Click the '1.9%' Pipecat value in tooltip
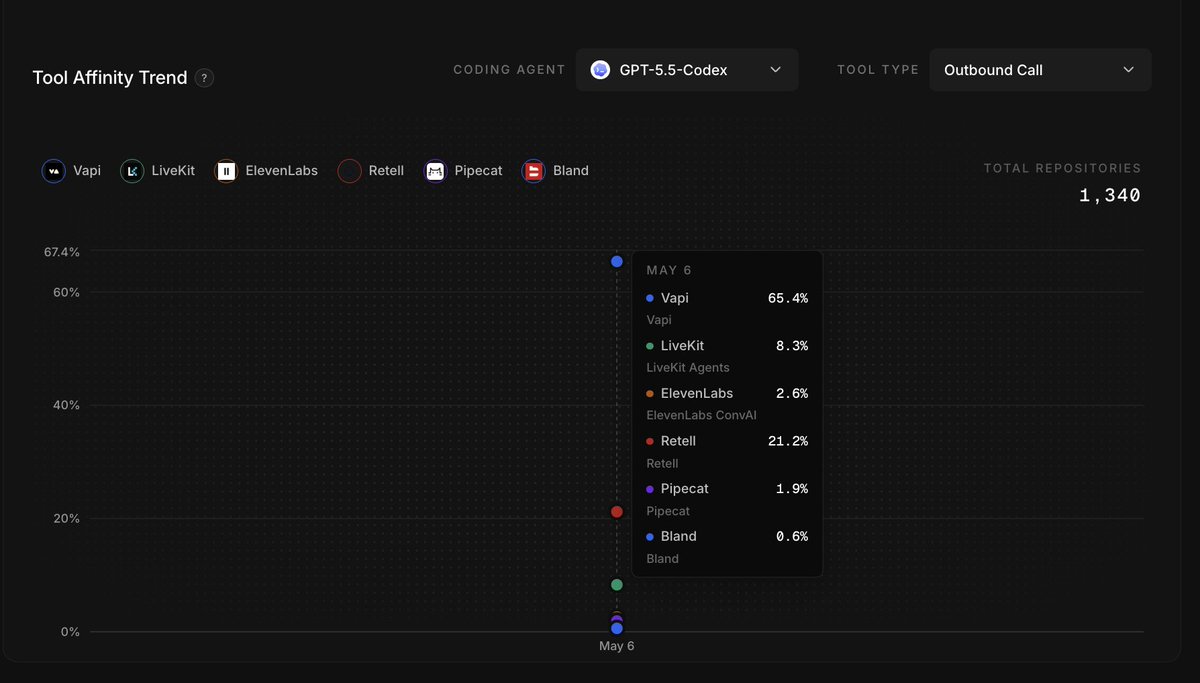Viewport: 1200px width, 683px height. tap(792, 489)
